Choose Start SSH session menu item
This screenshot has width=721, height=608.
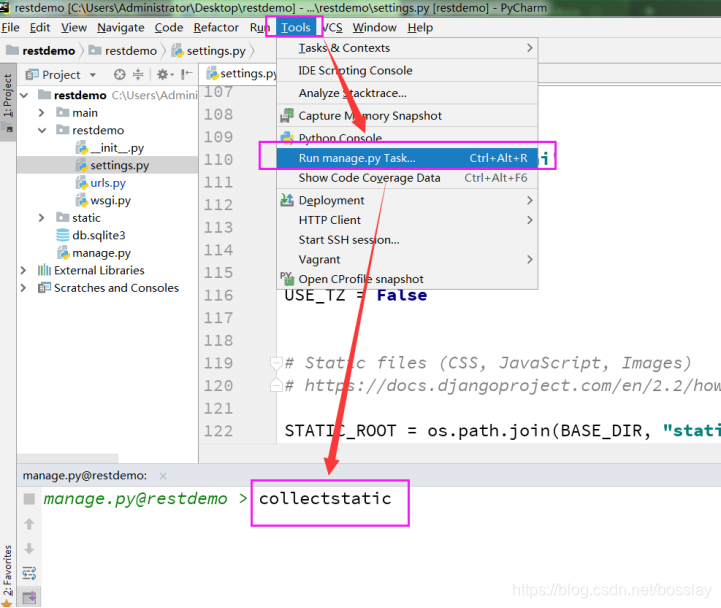point(407,240)
